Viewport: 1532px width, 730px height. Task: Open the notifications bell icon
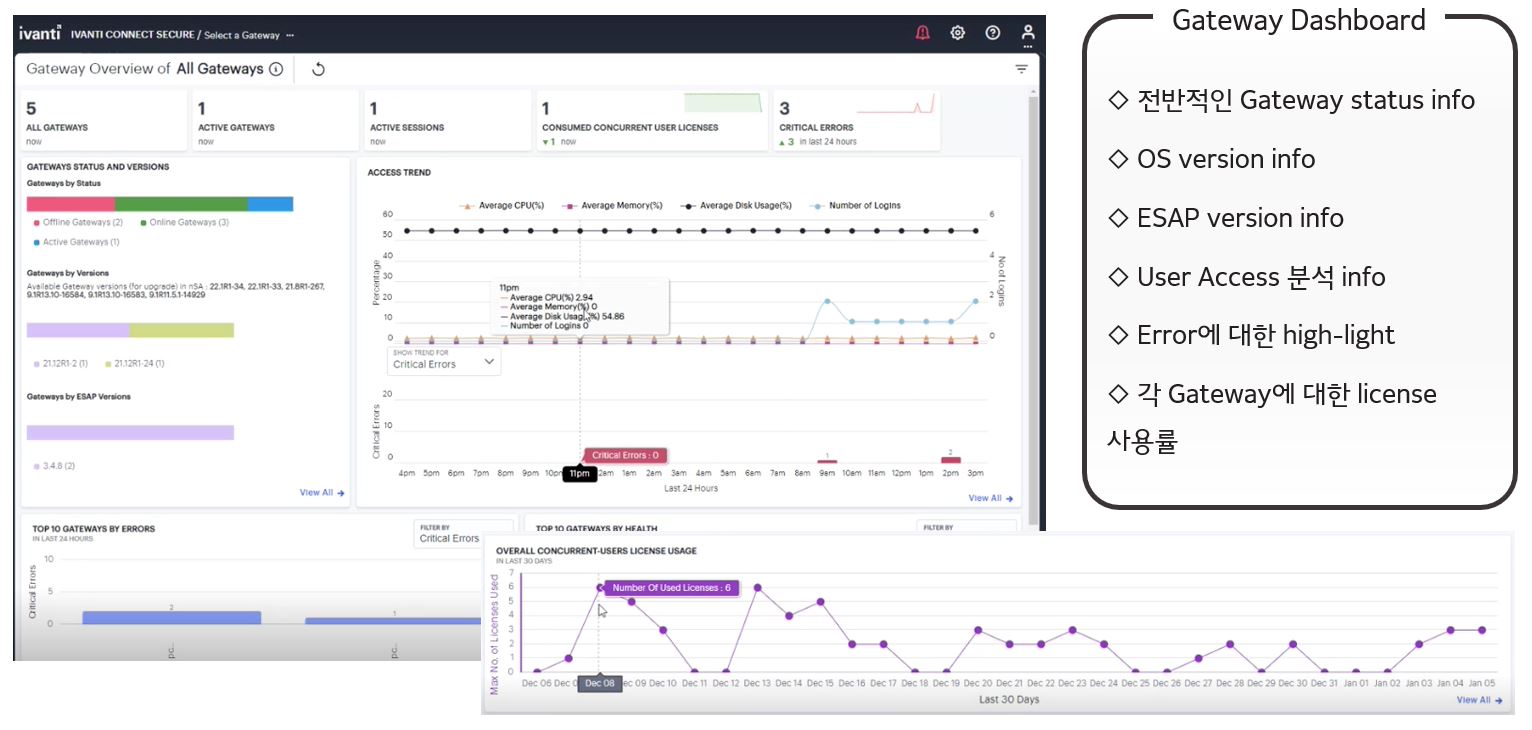922,33
